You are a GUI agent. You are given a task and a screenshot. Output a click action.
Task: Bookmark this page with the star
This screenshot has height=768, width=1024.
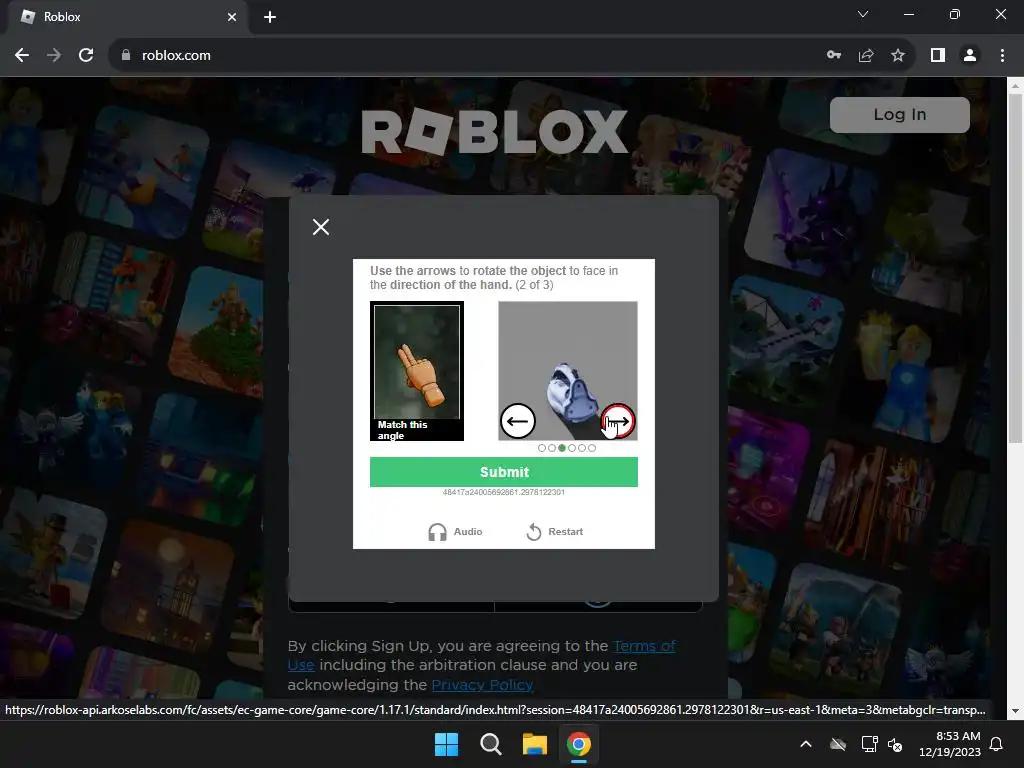click(898, 56)
